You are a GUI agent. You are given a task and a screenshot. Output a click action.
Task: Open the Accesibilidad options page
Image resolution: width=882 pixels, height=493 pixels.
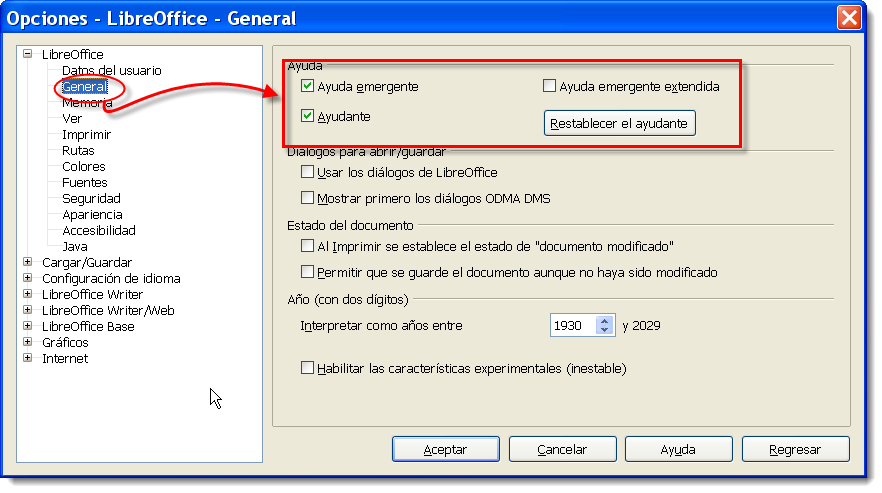(x=98, y=230)
